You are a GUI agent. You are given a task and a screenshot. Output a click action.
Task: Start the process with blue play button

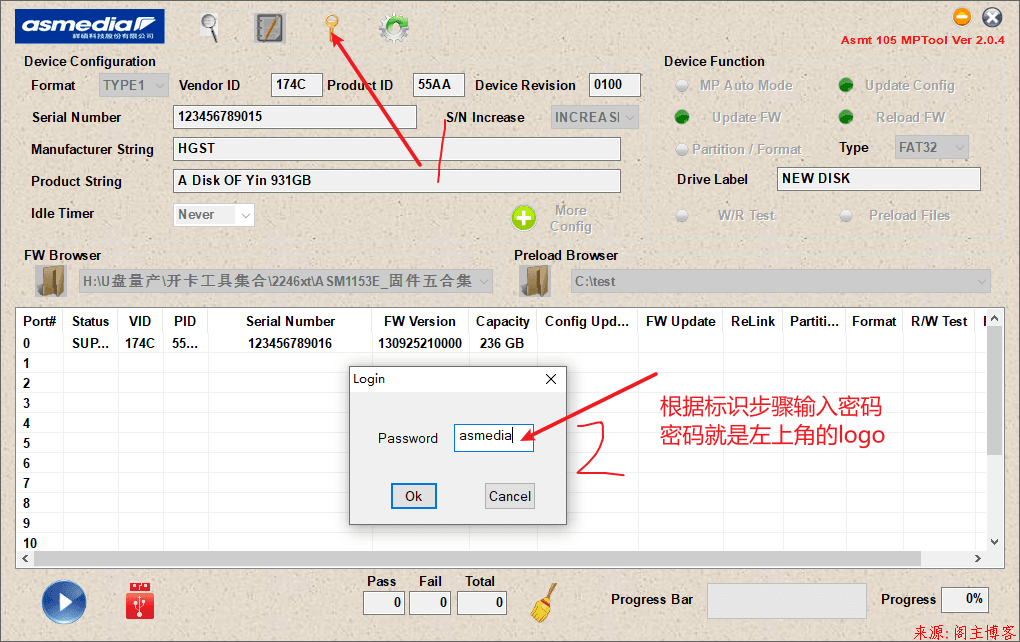(64, 602)
